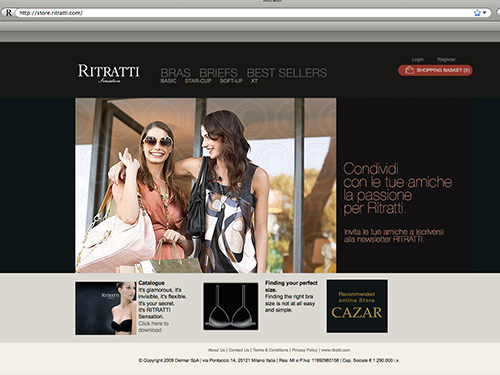Image resolution: width=500 pixels, height=375 pixels.
Task: Open the bra illustration thumbnail
Action: tap(231, 306)
